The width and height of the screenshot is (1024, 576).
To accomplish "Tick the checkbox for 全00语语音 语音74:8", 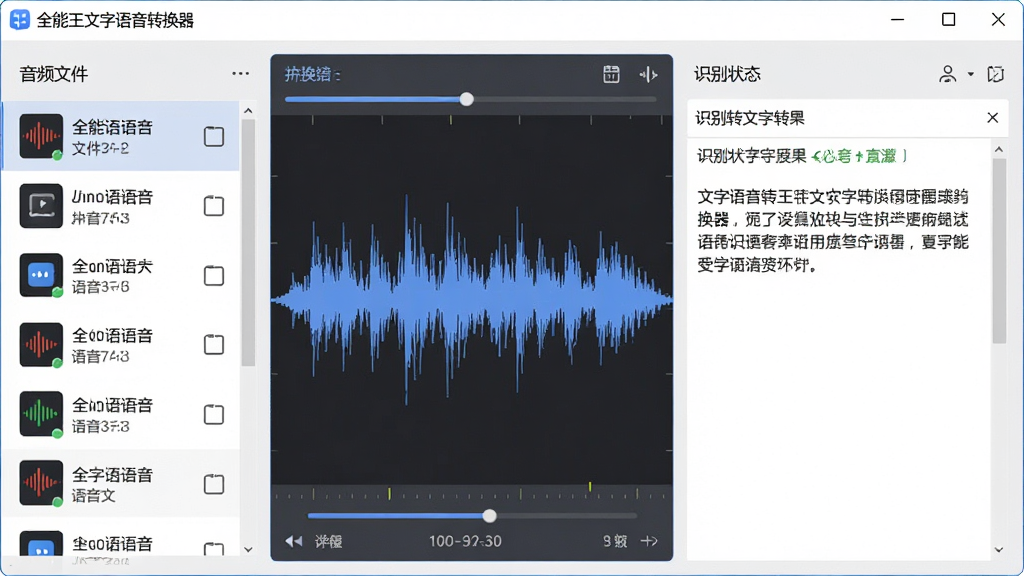I will point(214,344).
